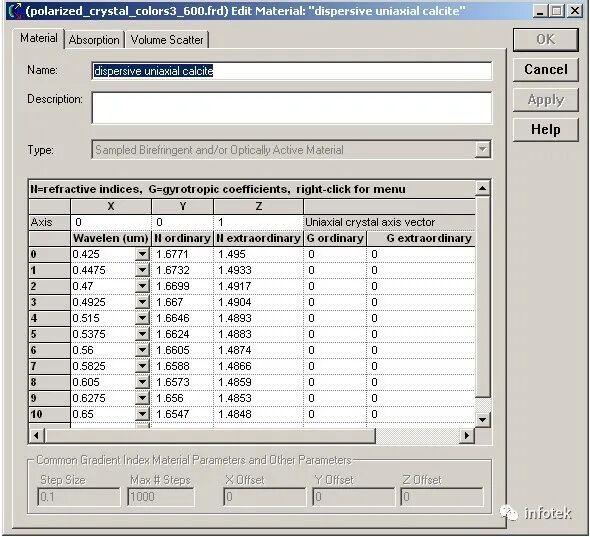Click the Help button
Viewport: 590px width, 537px height.
point(546,130)
